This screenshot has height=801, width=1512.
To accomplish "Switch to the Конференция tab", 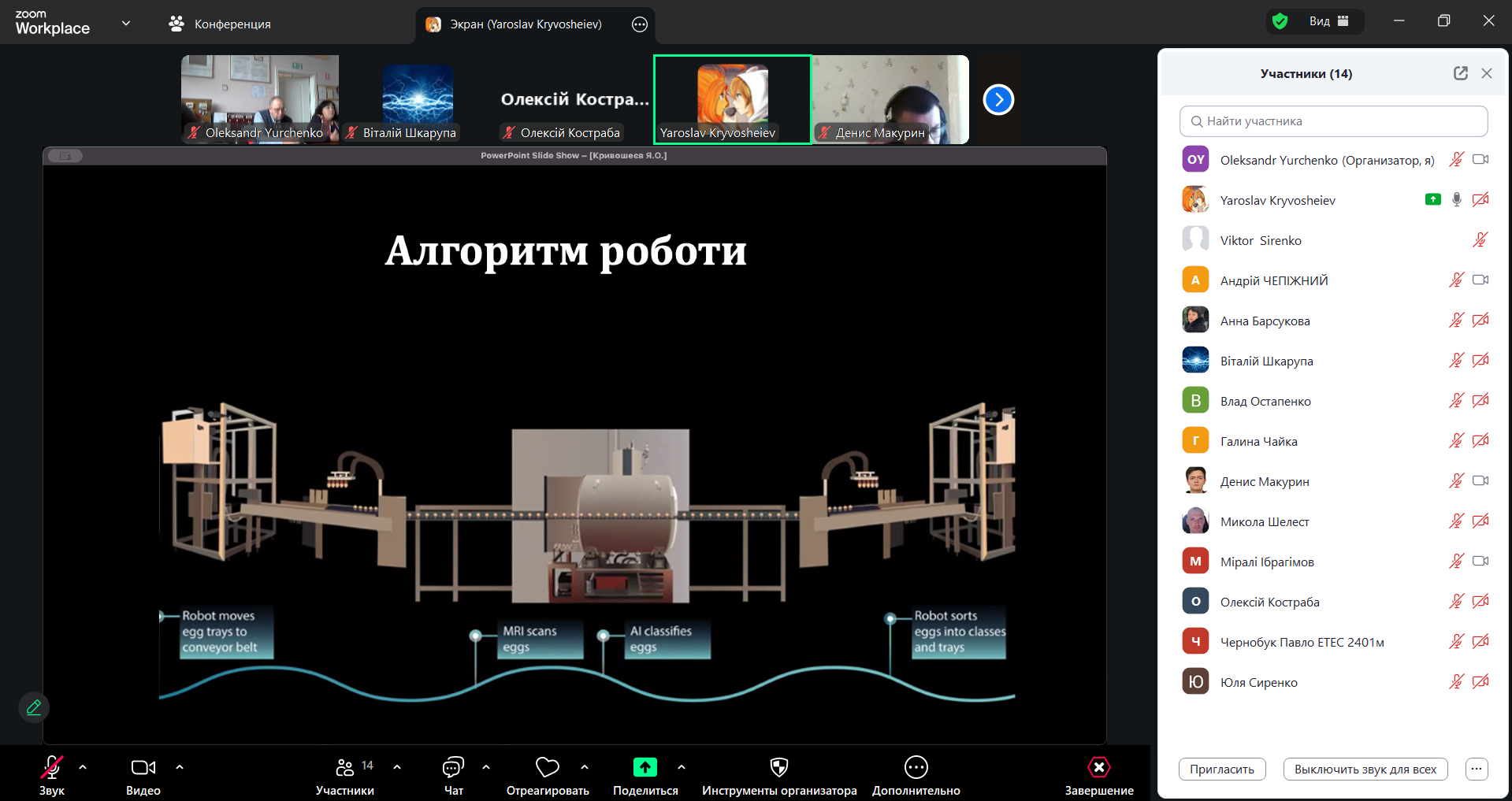I will [x=220, y=24].
